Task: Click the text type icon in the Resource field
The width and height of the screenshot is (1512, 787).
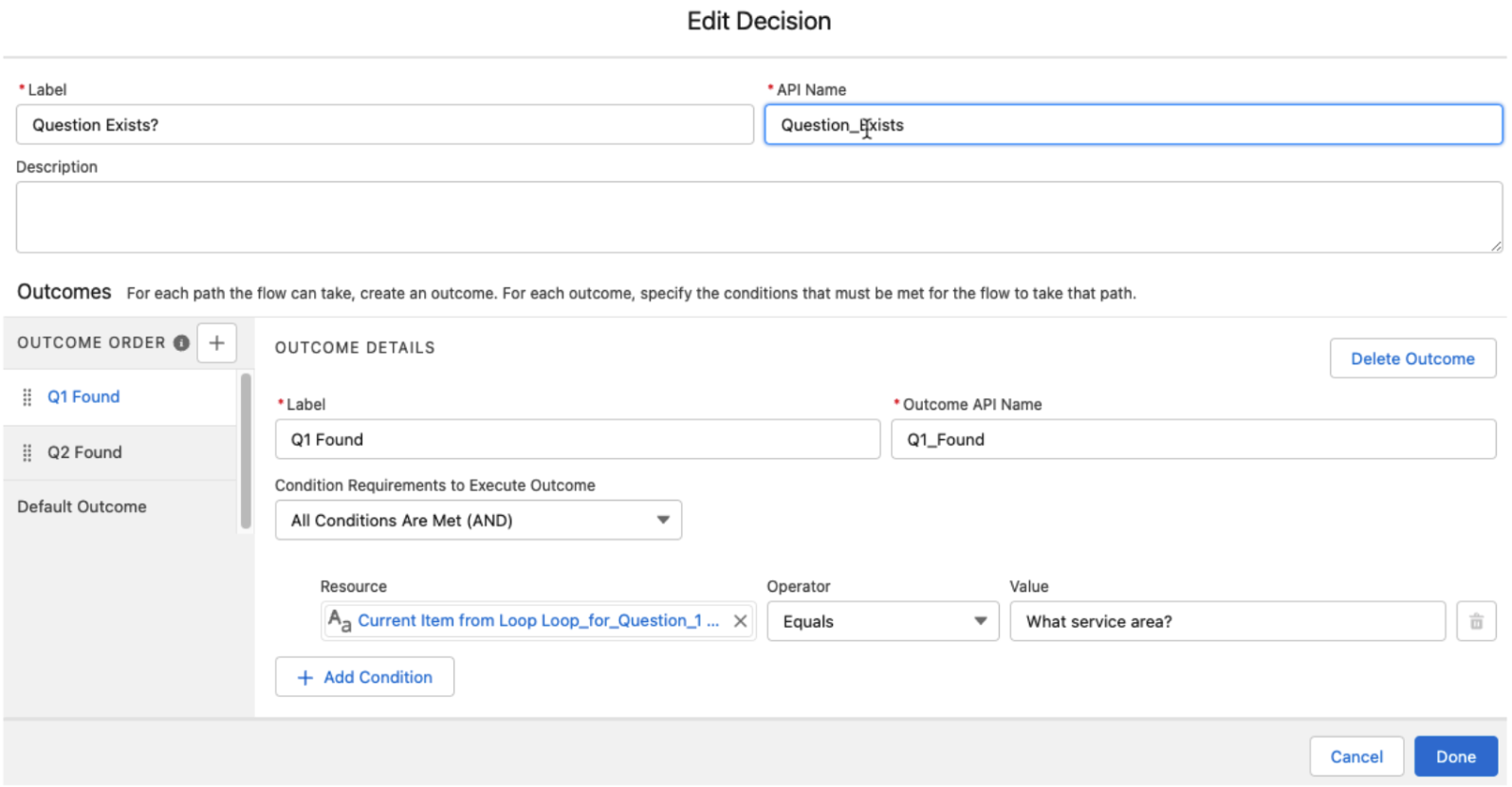Action: [340, 621]
